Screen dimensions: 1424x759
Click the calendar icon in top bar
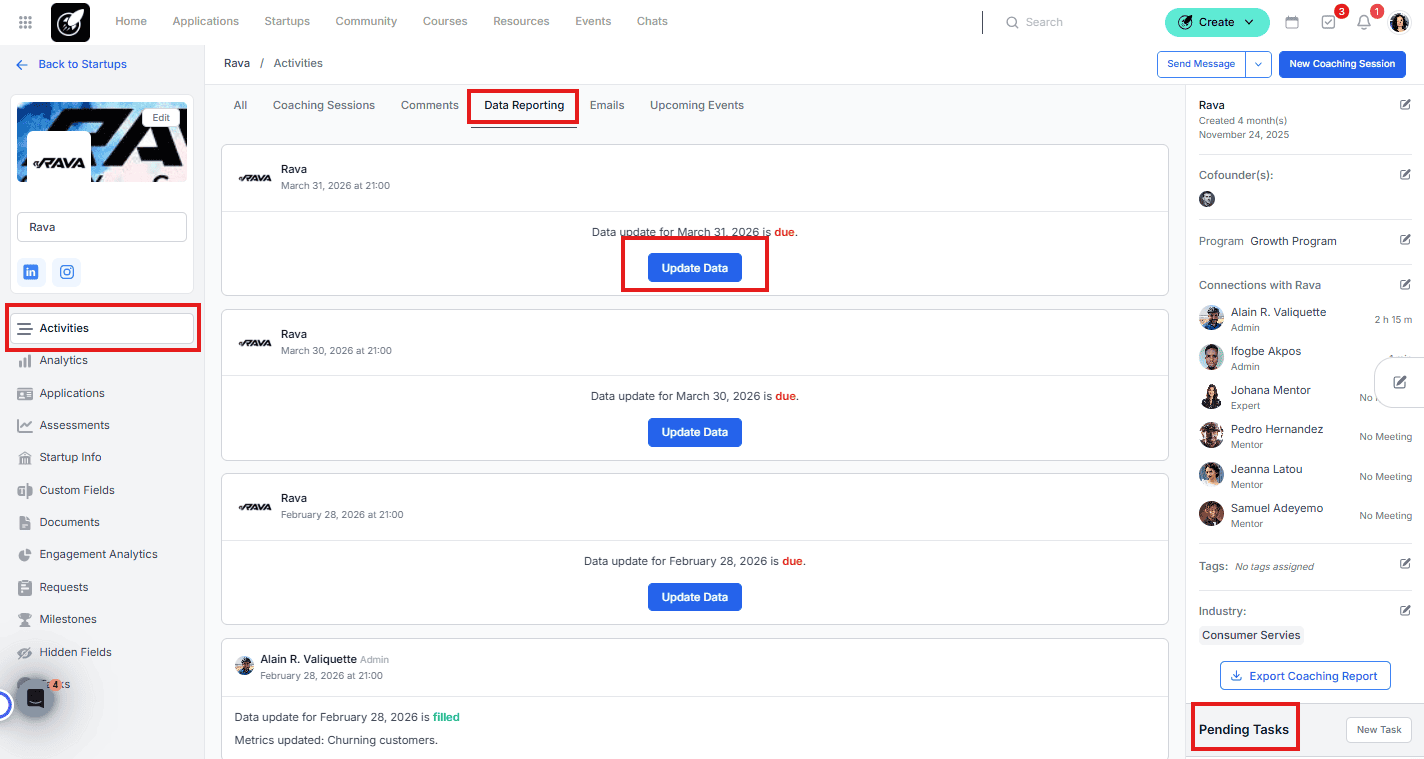pyautogui.click(x=1292, y=22)
